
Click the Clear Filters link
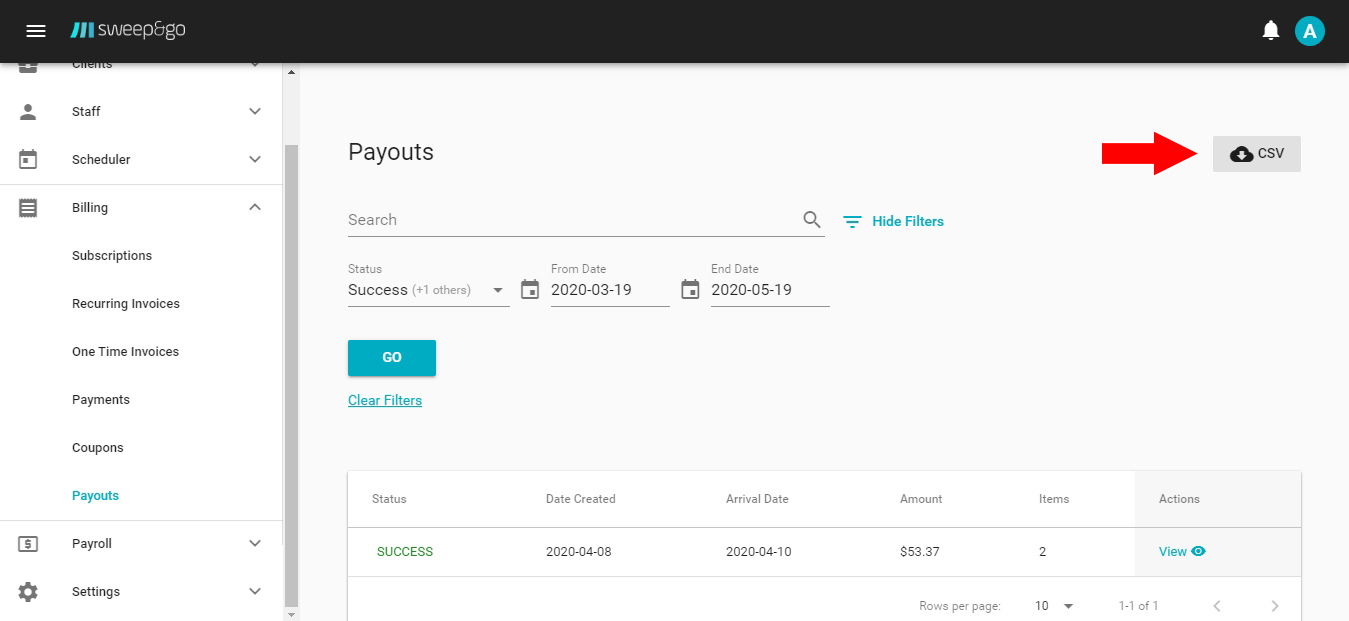click(385, 400)
